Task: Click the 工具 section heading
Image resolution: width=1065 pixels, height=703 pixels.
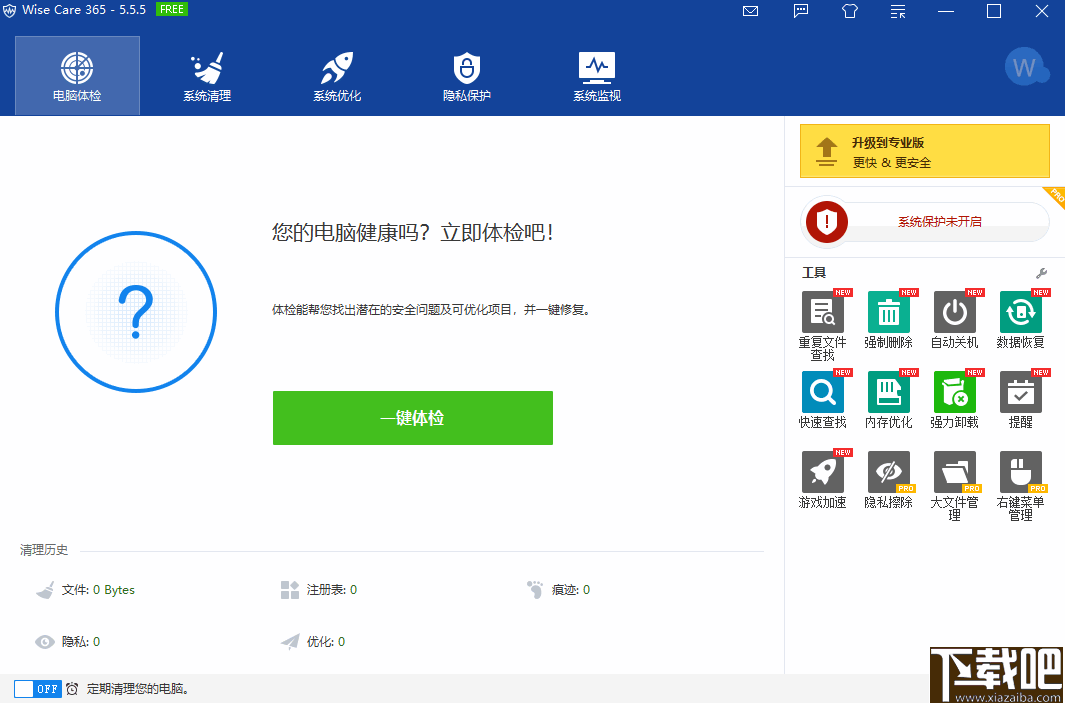Action: pos(814,273)
